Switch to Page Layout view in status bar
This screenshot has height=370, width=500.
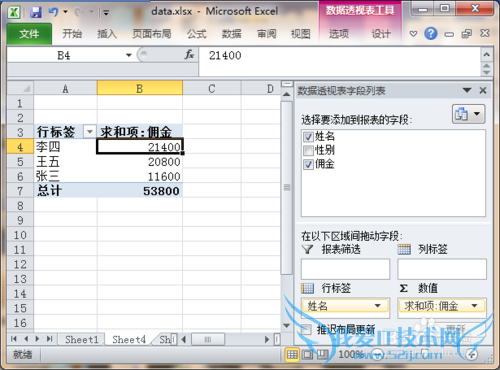pos(307,354)
